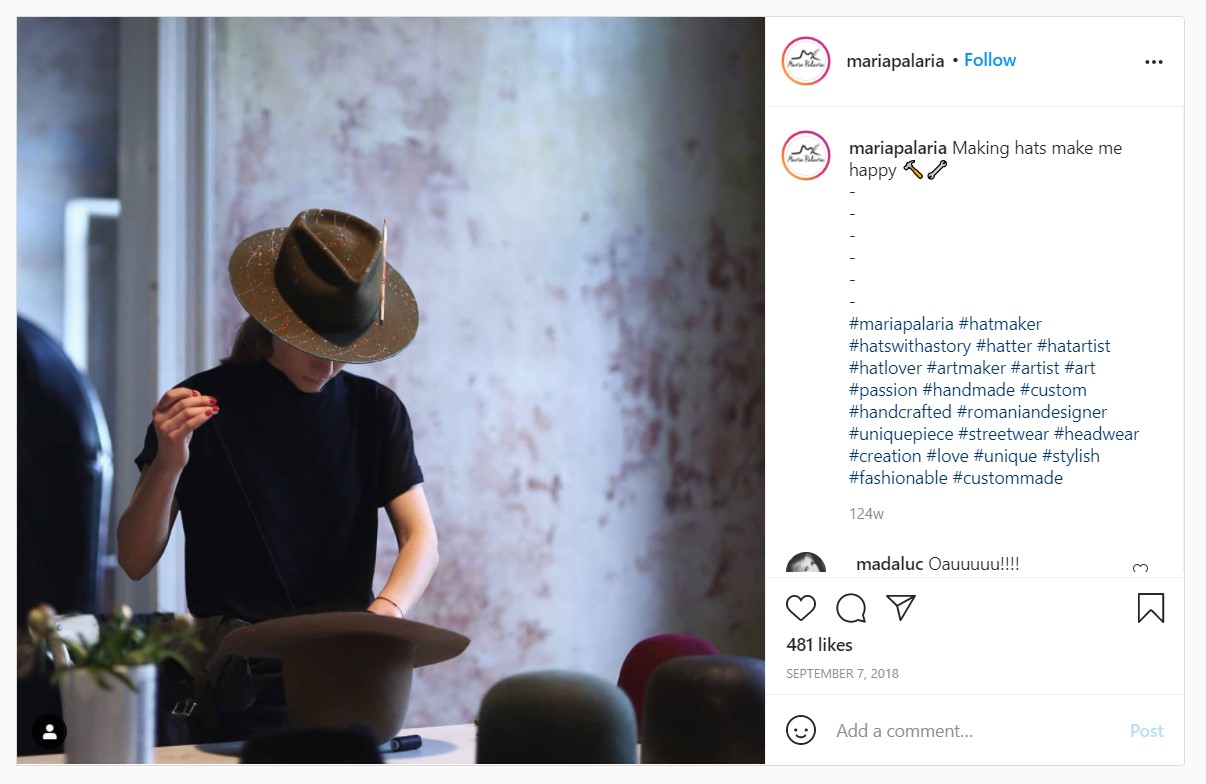
Task: Submit comment with Post button
Action: (x=1146, y=731)
